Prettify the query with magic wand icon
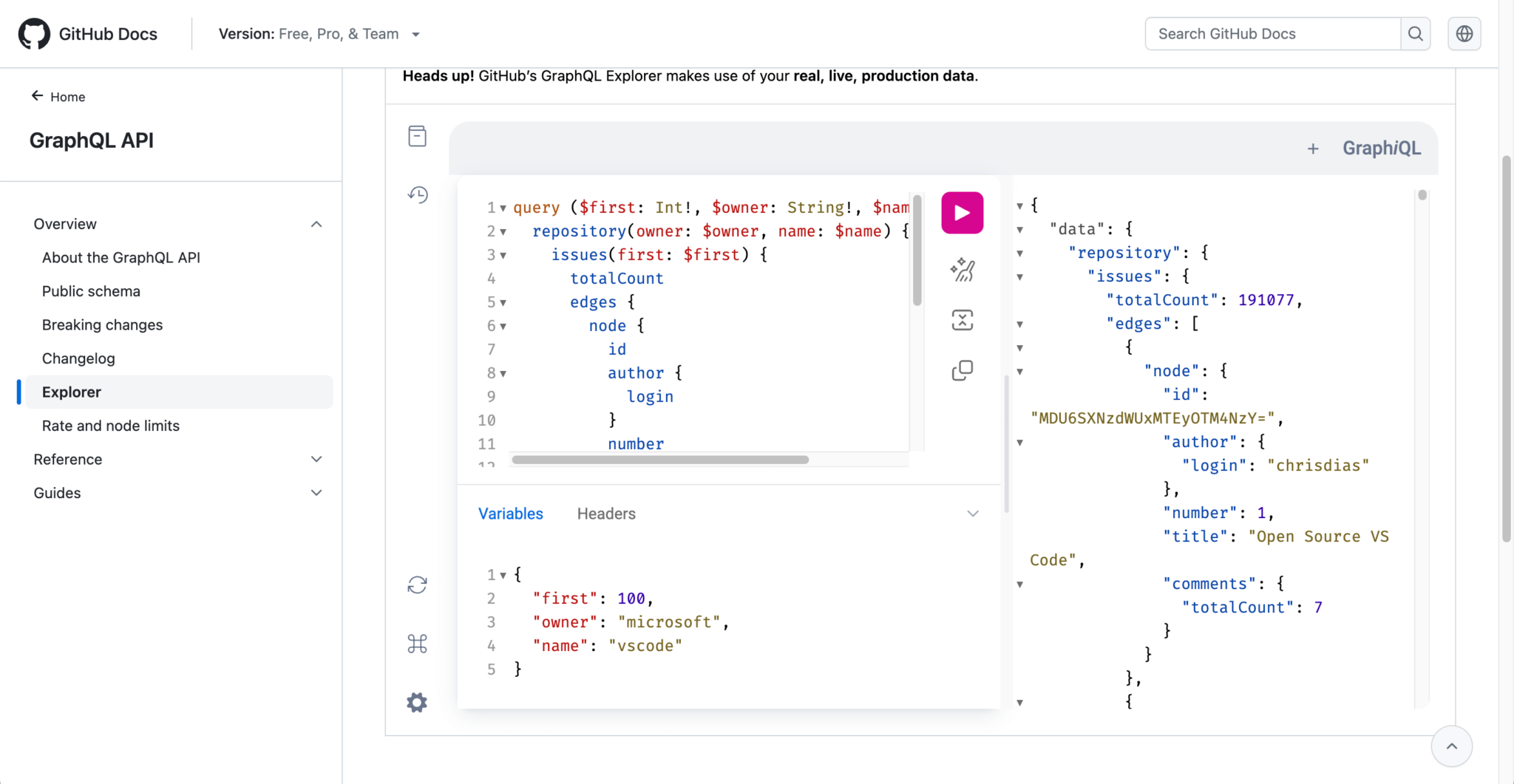Viewport: 1514px width, 784px height. (x=962, y=270)
